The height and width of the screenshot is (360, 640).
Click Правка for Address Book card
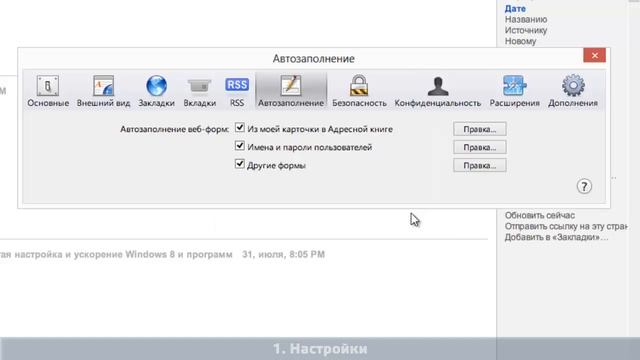(x=480, y=129)
